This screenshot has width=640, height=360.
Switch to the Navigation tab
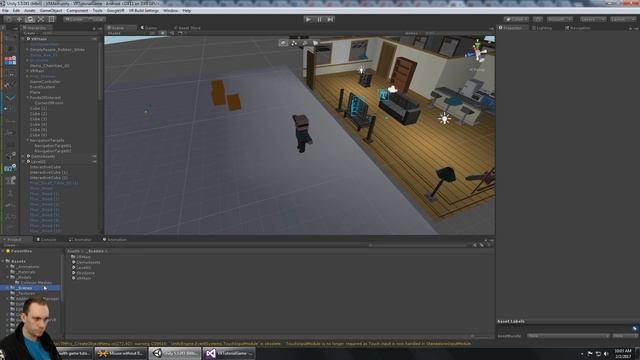[x=578, y=28]
